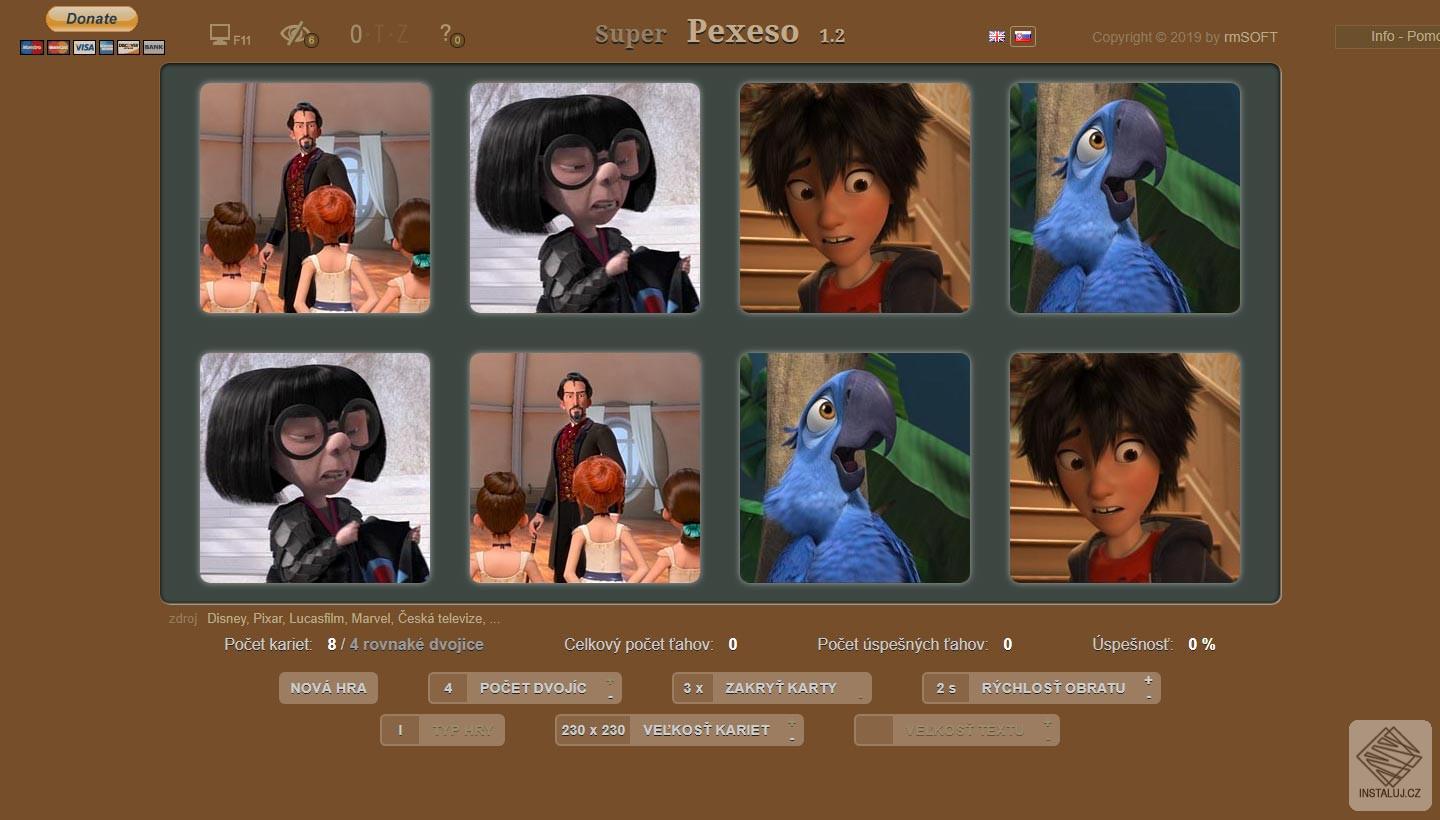Image resolution: width=1440 pixels, height=820 pixels.
Task: Click the ZAKRYŤ KARTY button
Action: tap(772, 688)
